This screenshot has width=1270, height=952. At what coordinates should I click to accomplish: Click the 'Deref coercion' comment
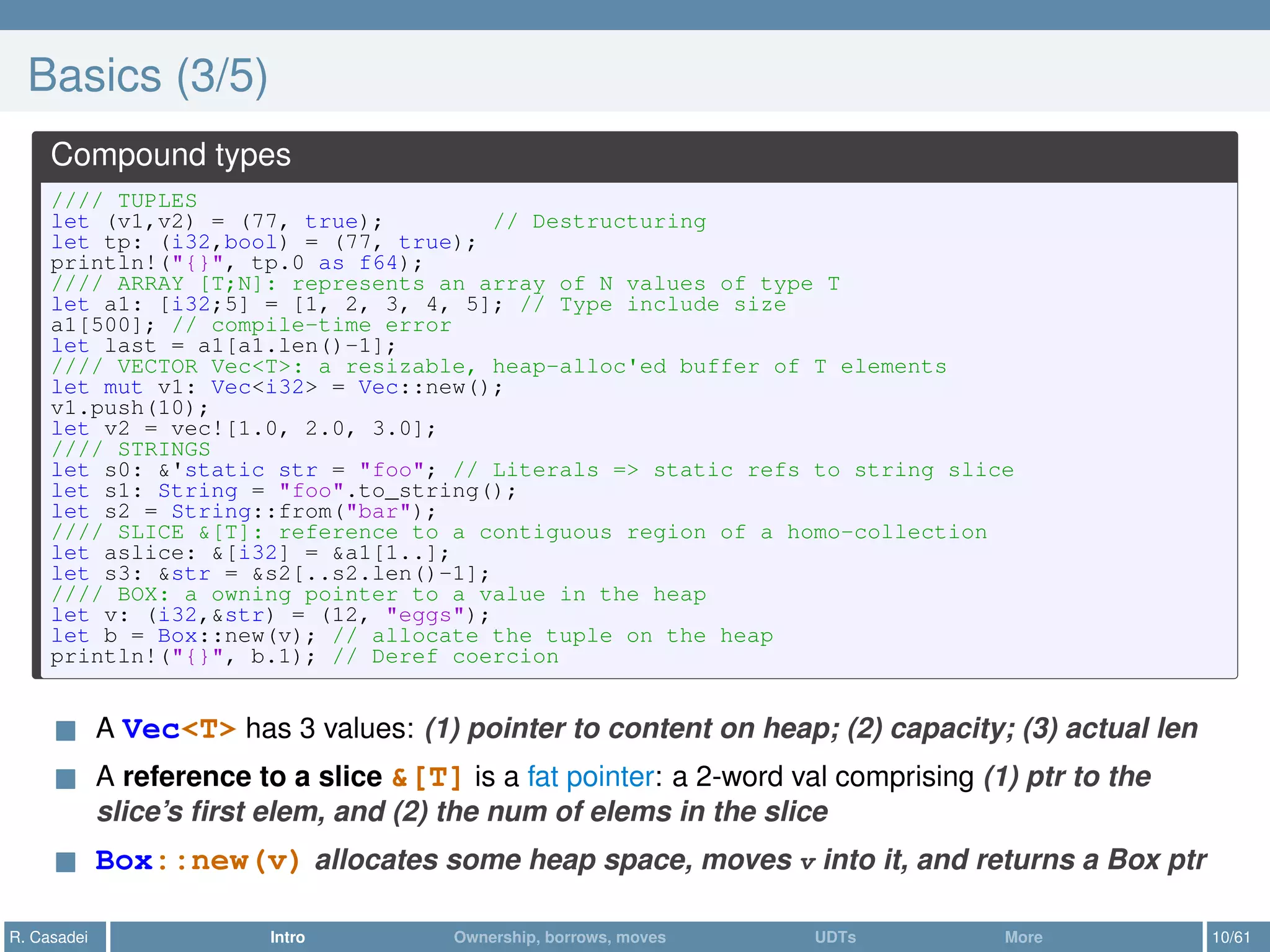click(x=446, y=657)
